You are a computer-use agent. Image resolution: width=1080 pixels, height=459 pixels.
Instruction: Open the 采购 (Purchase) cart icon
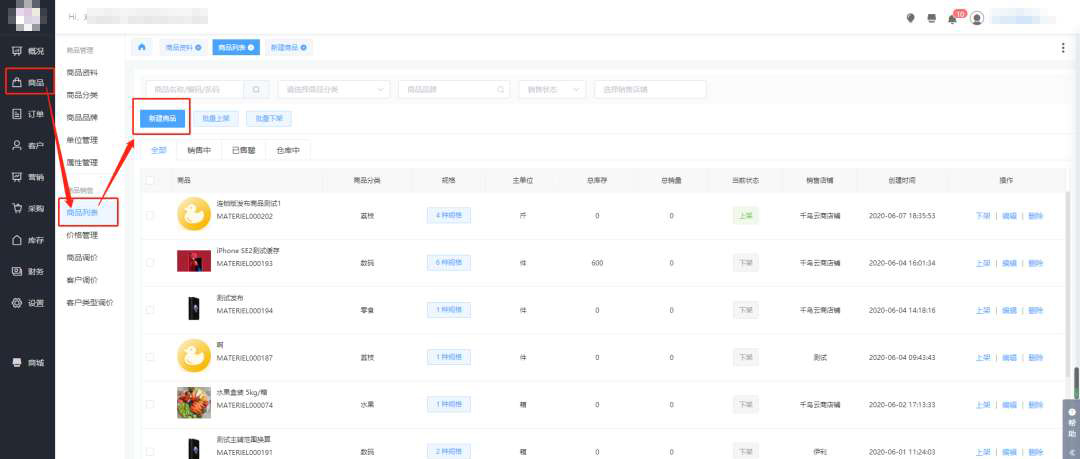(28, 208)
